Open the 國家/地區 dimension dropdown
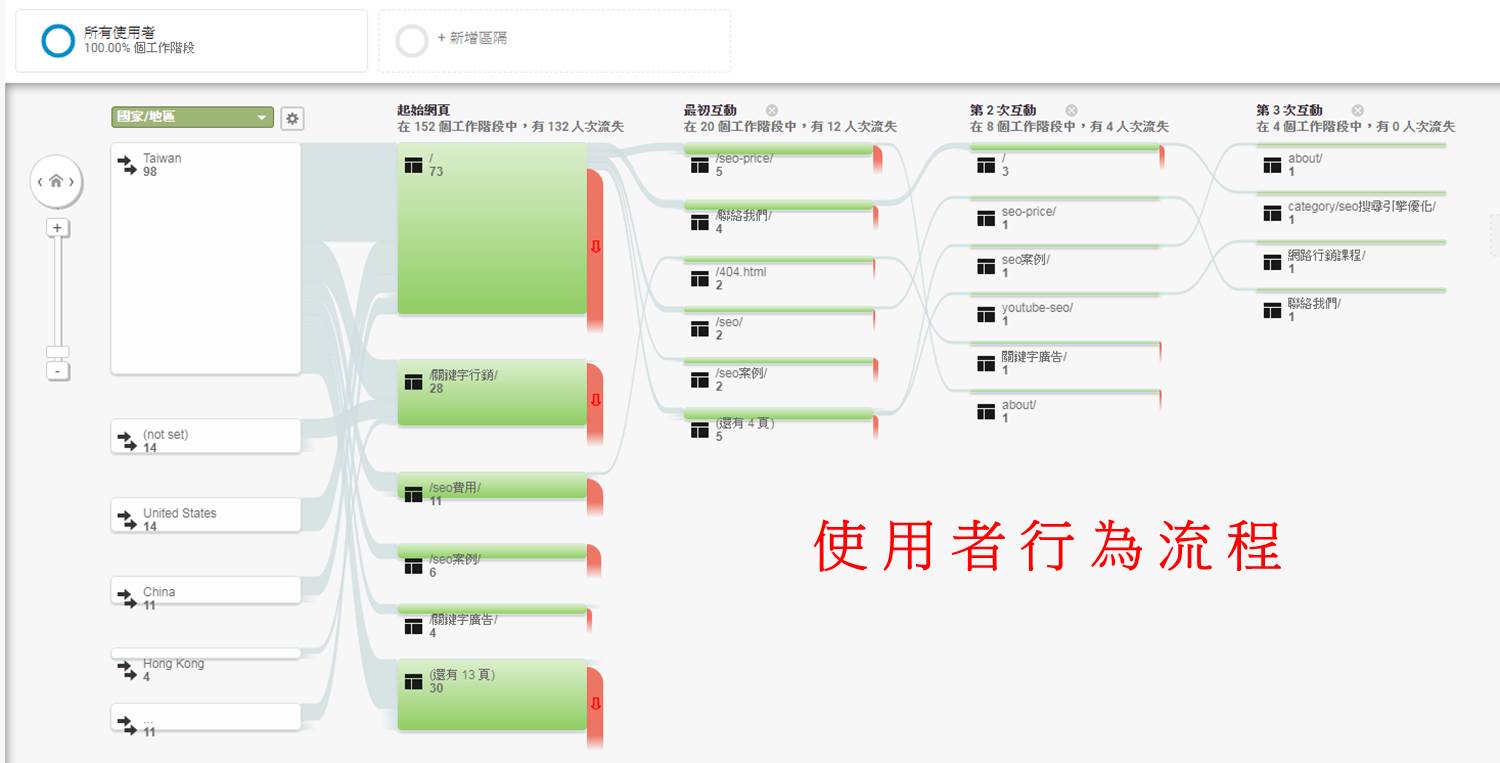The height and width of the screenshot is (763, 1500). click(x=190, y=116)
